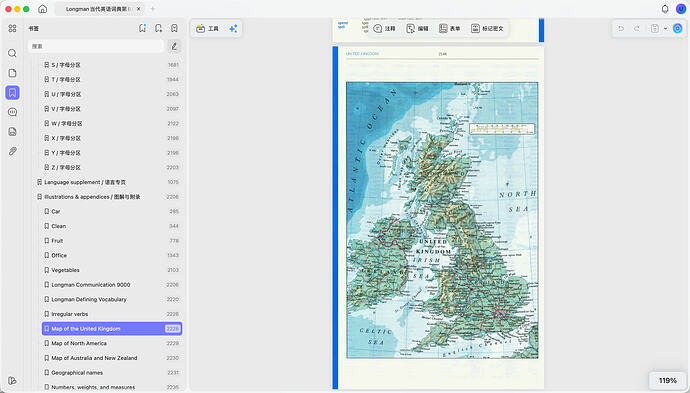
Task: Open Longman Communication 9000 bookmark
Action: (112, 285)
